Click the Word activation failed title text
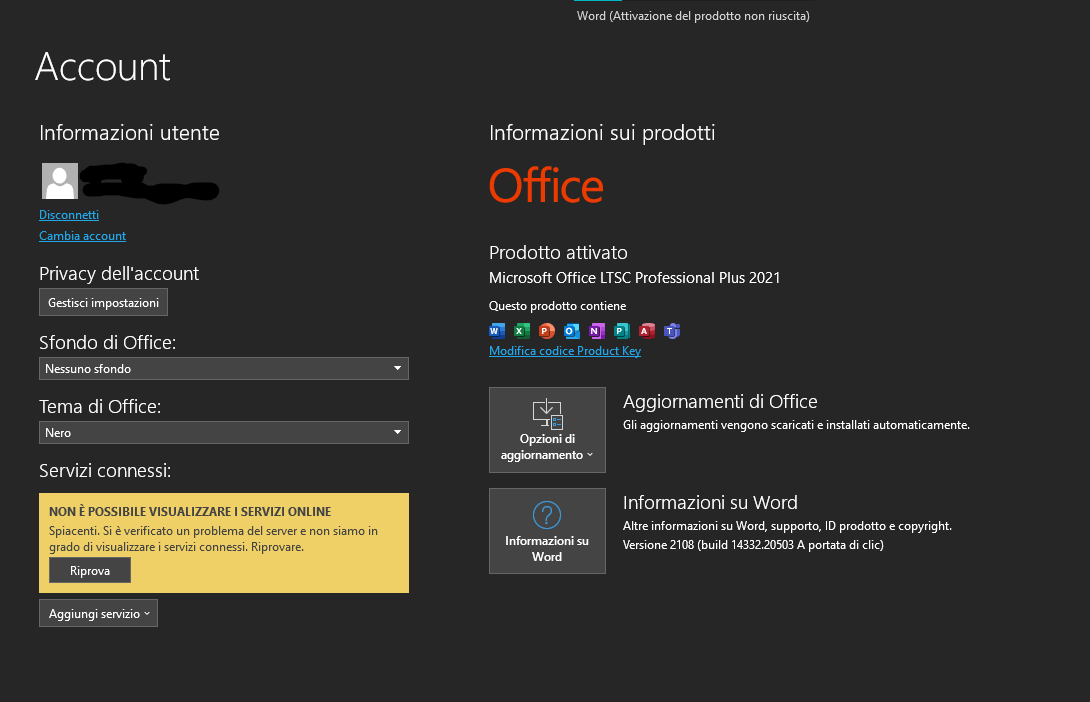1090x702 pixels. tap(693, 16)
